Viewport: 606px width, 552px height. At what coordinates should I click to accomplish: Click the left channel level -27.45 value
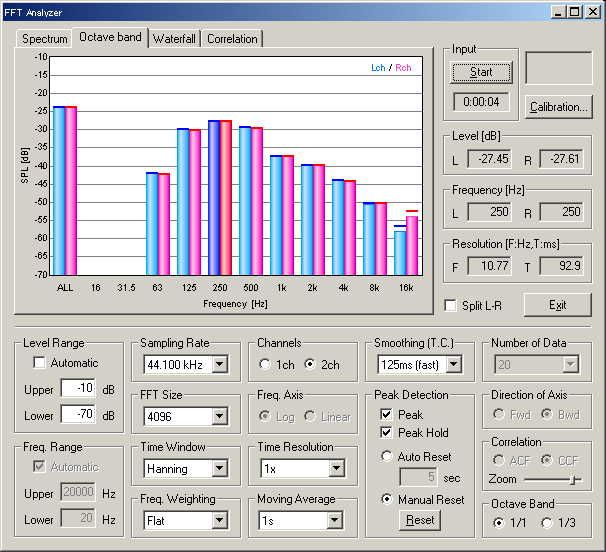[x=489, y=159]
